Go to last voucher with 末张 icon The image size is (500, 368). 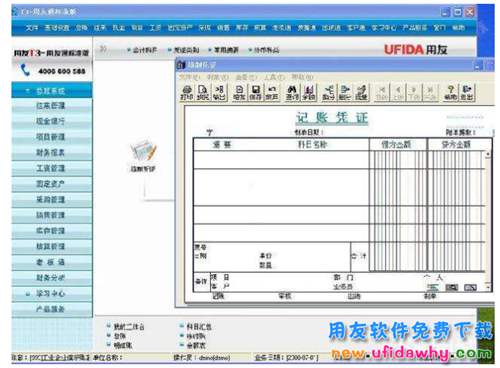tap(431, 92)
